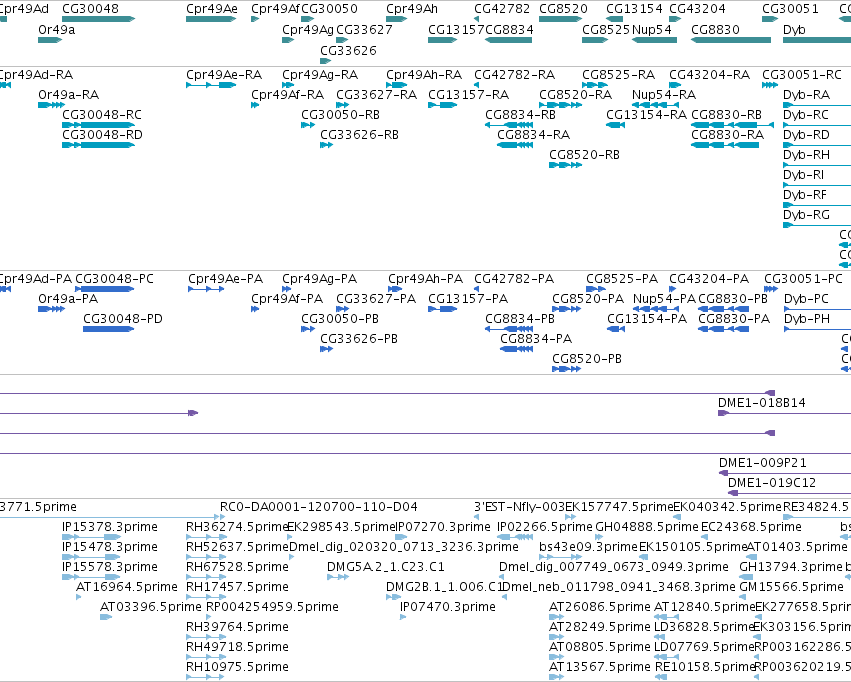
Task: Open the Dyb-RG transcript label
Action: coord(806,215)
